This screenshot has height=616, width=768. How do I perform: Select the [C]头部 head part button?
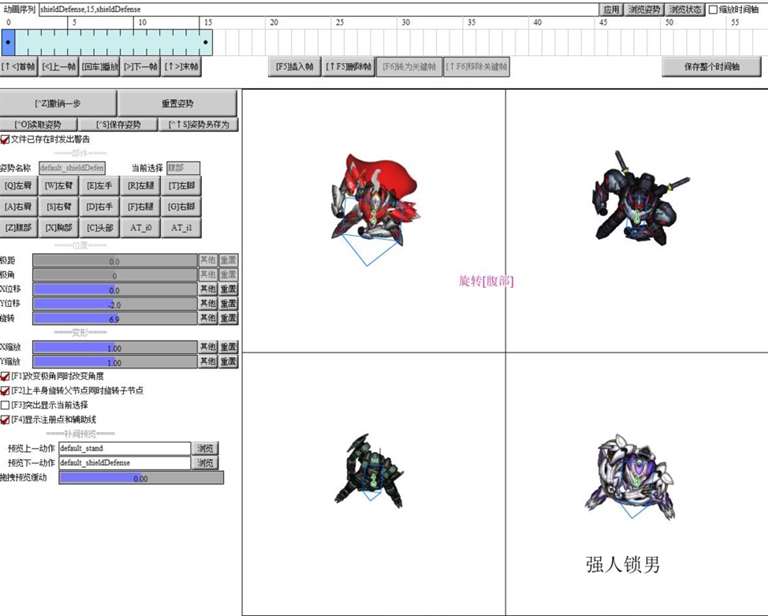[x=101, y=228]
